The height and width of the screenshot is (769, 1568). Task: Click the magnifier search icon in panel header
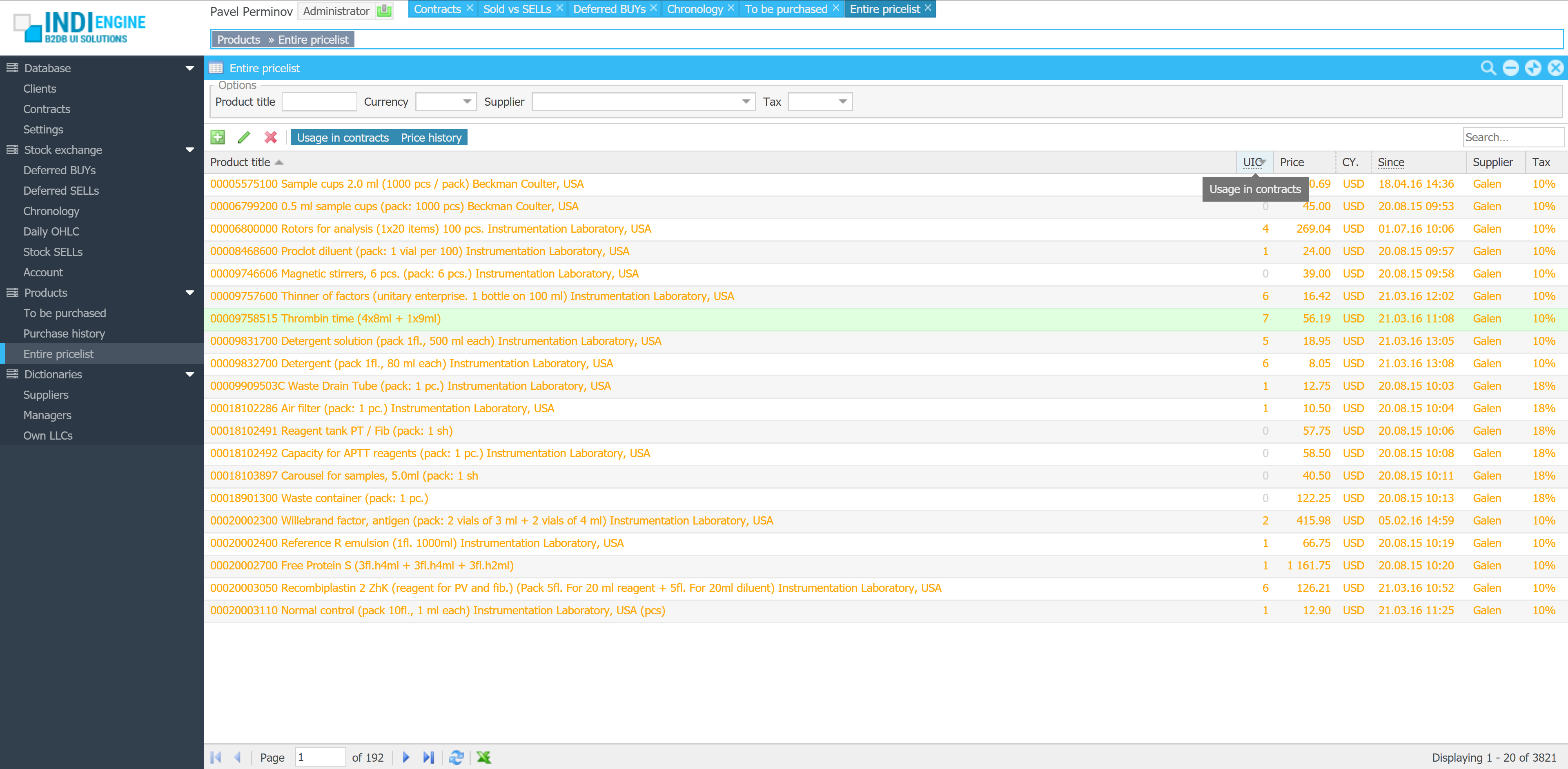[x=1488, y=68]
